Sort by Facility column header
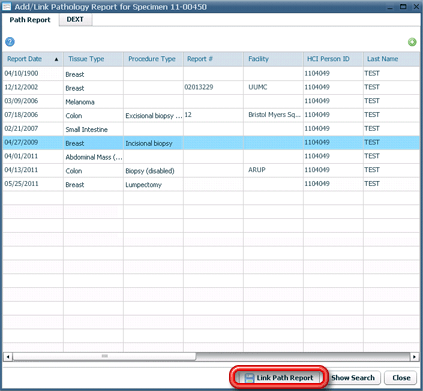 pos(273,59)
